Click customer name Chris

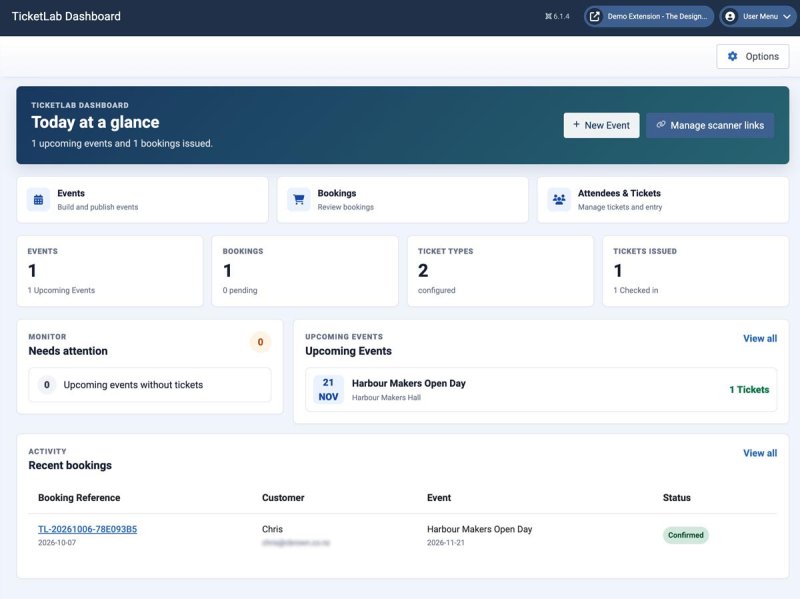(272, 529)
